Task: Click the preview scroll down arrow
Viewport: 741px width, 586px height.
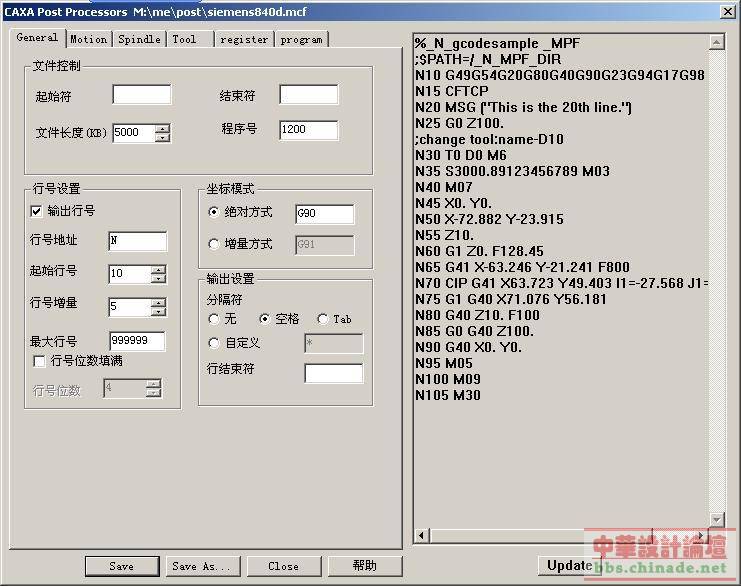Action: pyautogui.click(x=717, y=520)
